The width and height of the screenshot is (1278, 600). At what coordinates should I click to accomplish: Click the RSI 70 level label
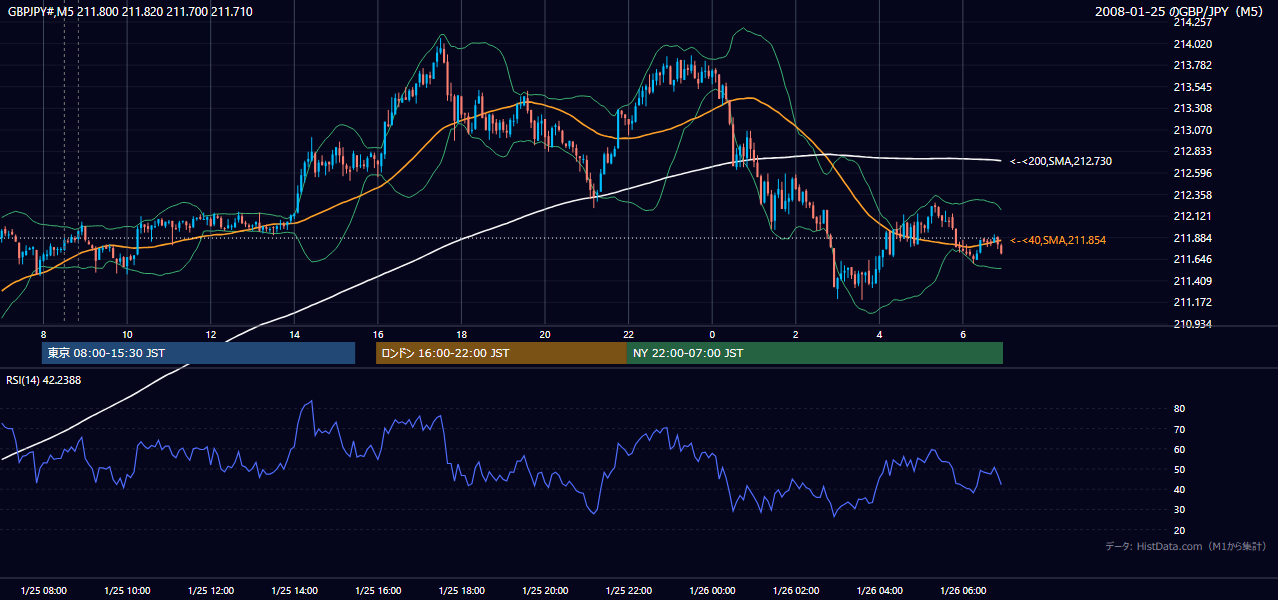[1180, 429]
